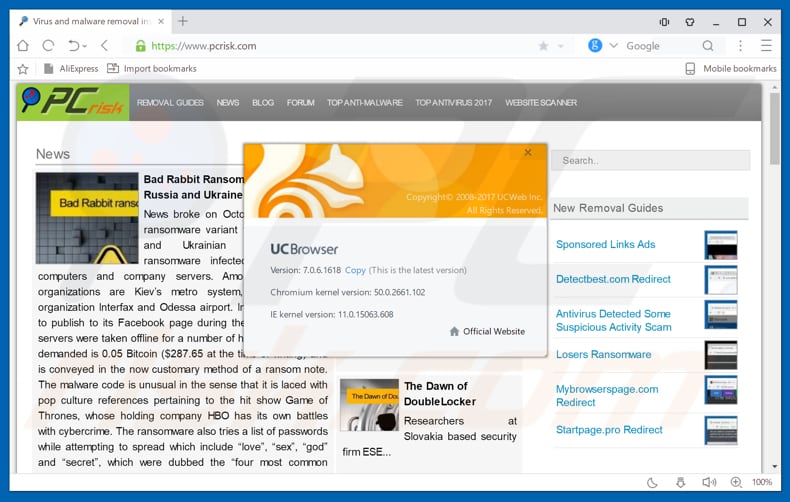Click the zoom magnifier plus icon

(736, 482)
